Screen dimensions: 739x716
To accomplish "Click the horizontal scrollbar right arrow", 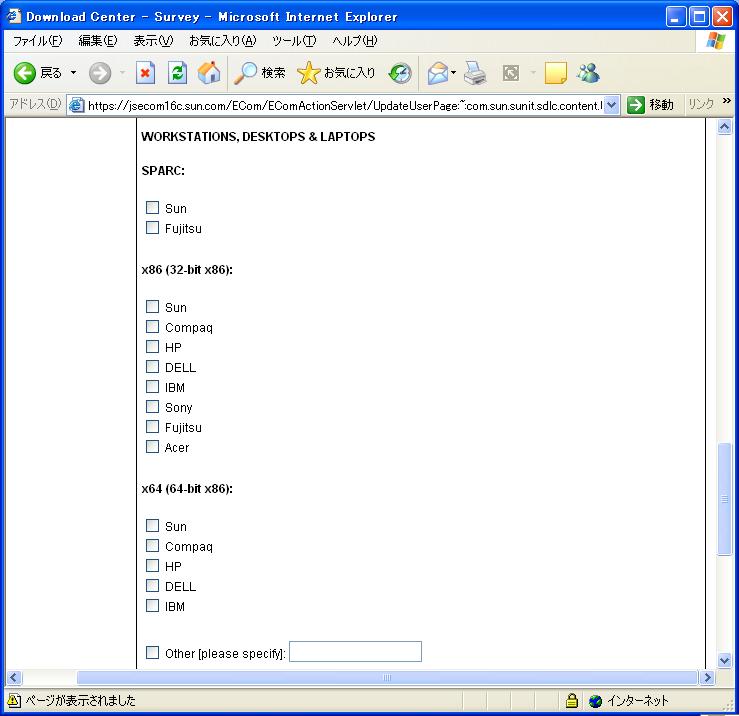I will 707,678.
